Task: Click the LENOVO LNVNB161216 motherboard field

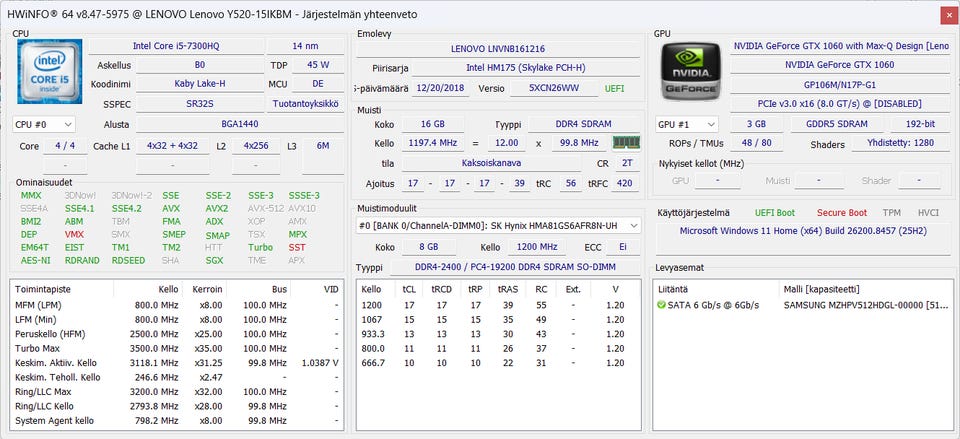Action: (x=498, y=48)
